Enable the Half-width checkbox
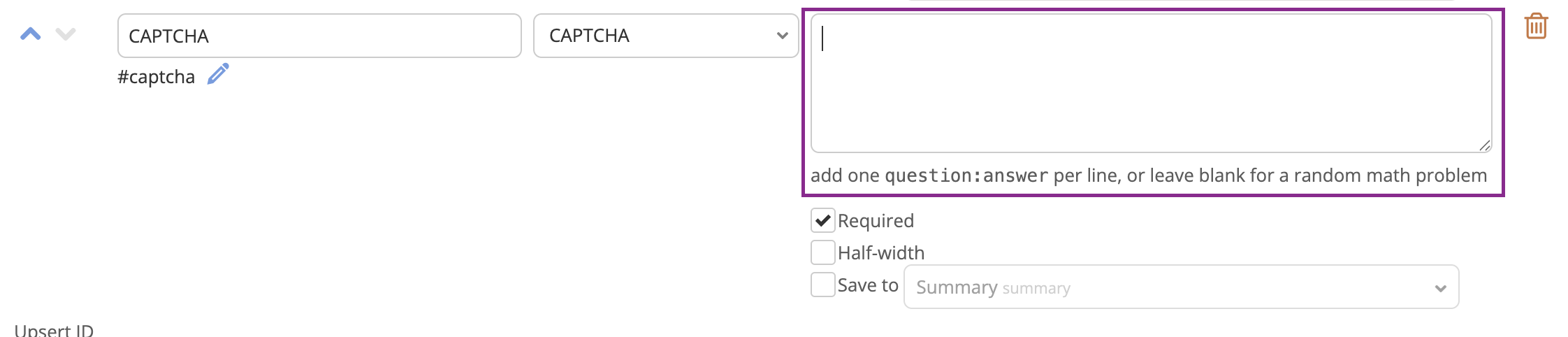 pyautogui.click(x=823, y=252)
